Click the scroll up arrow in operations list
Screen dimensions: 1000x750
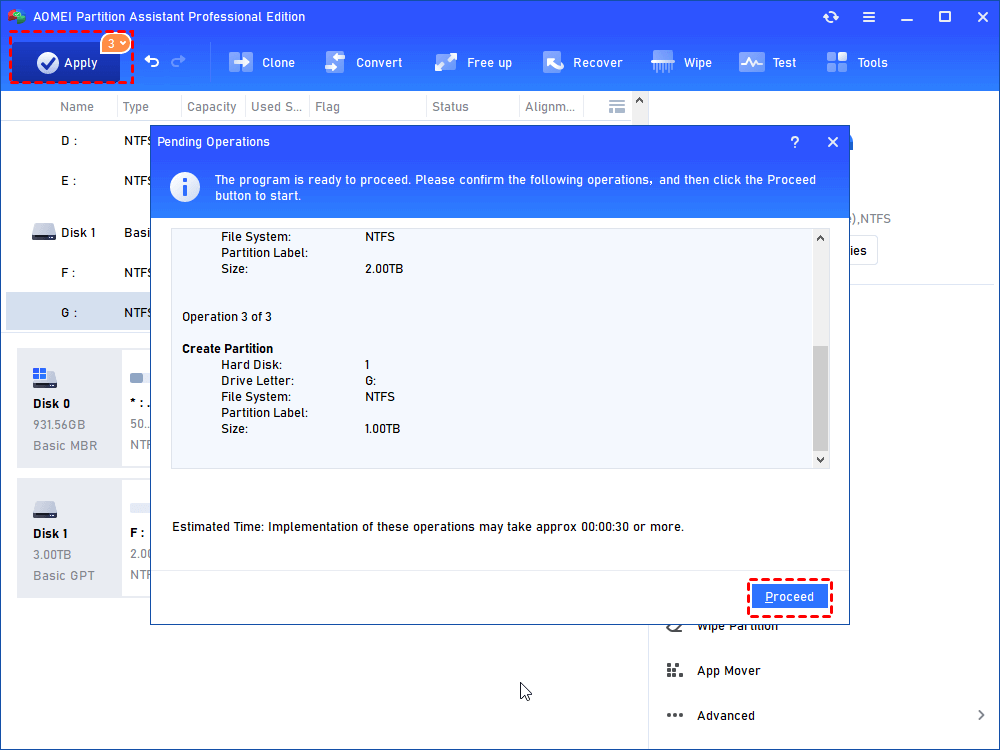click(821, 238)
